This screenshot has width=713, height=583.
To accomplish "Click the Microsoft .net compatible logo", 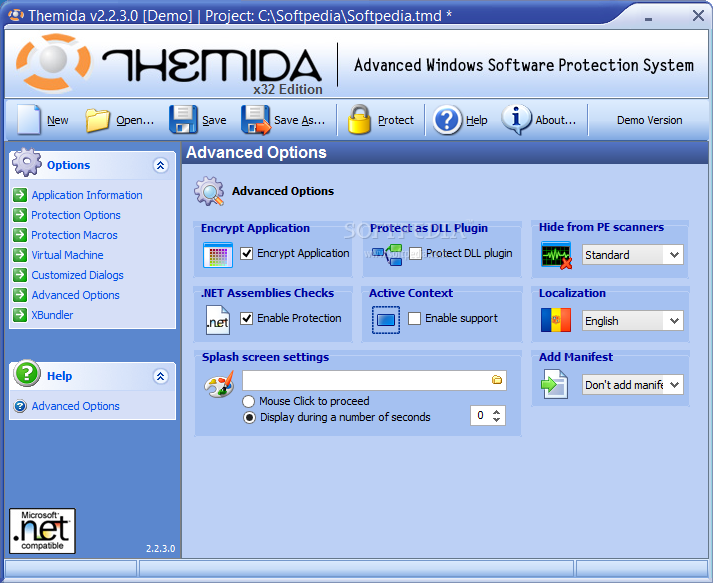I will click(x=42, y=531).
